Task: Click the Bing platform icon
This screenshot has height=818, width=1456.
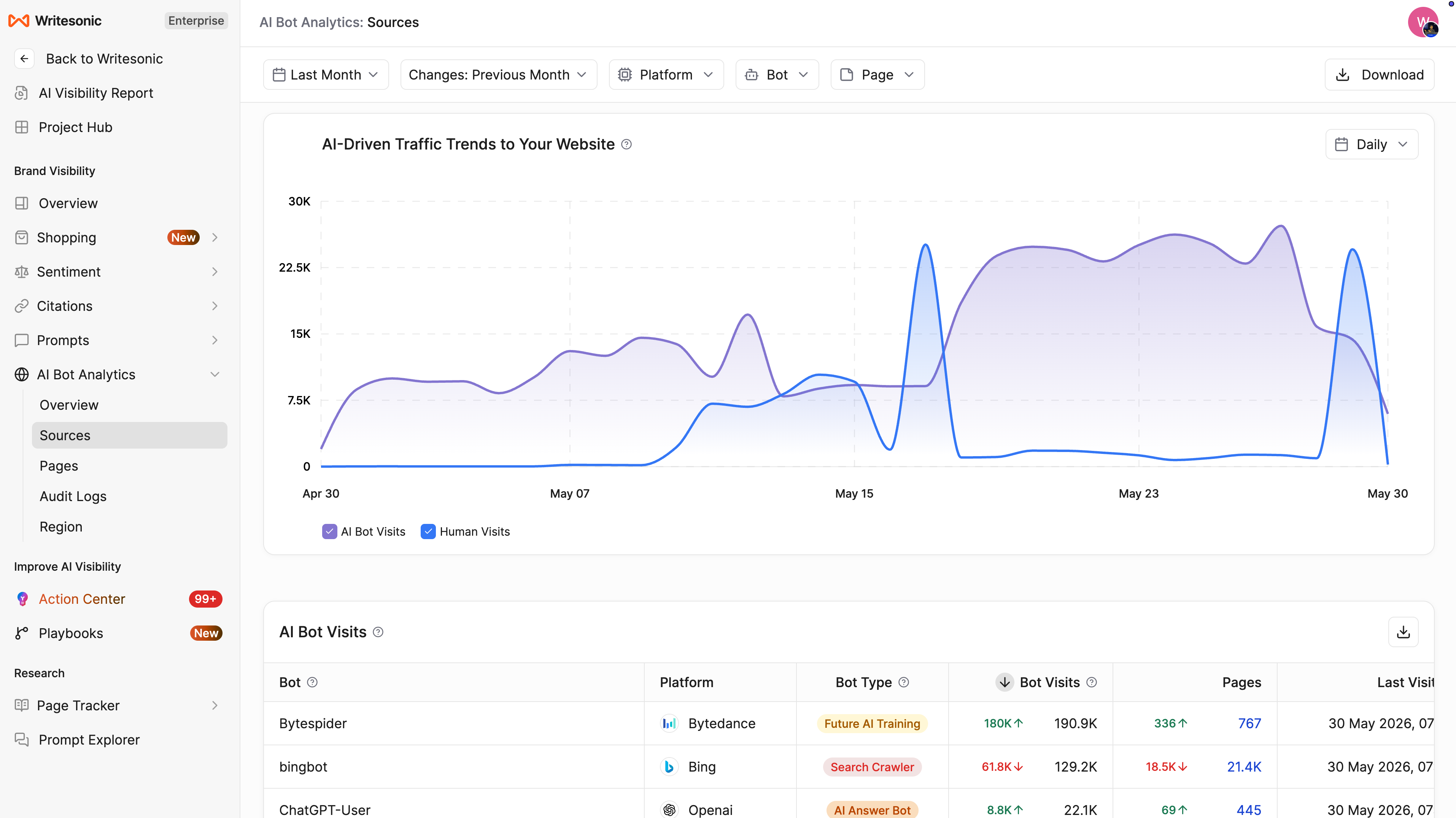Action: click(669, 767)
